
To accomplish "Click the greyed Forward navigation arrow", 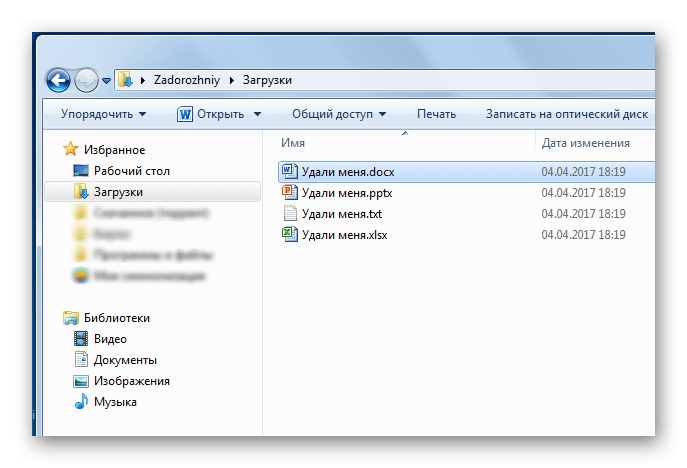I will 86,80.
